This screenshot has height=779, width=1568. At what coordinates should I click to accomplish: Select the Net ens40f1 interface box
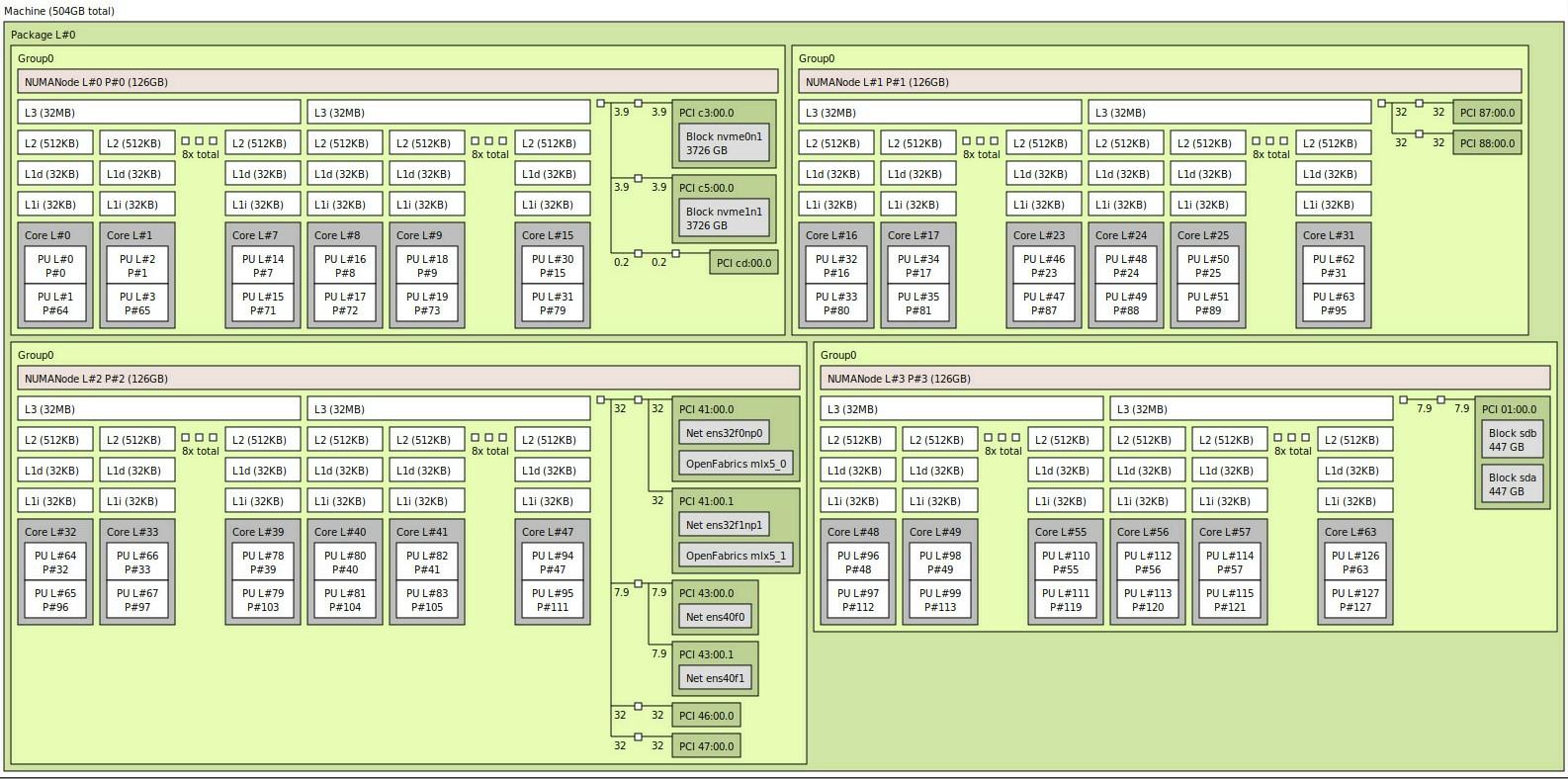click(x=716, y=678)
